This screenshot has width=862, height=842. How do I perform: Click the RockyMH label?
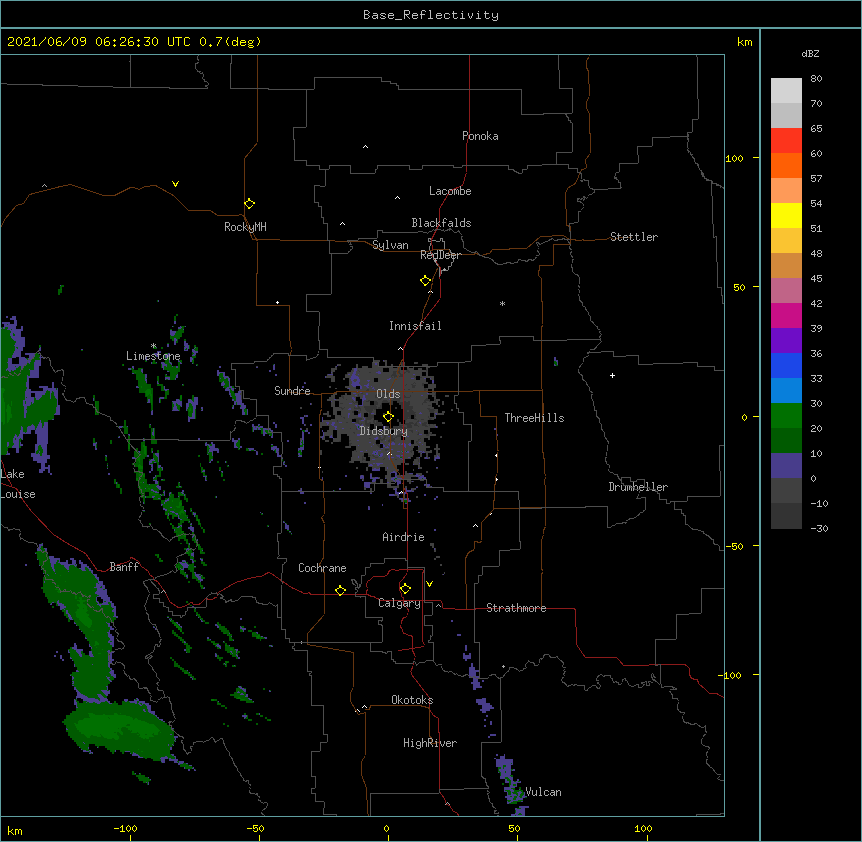[245, 227]
